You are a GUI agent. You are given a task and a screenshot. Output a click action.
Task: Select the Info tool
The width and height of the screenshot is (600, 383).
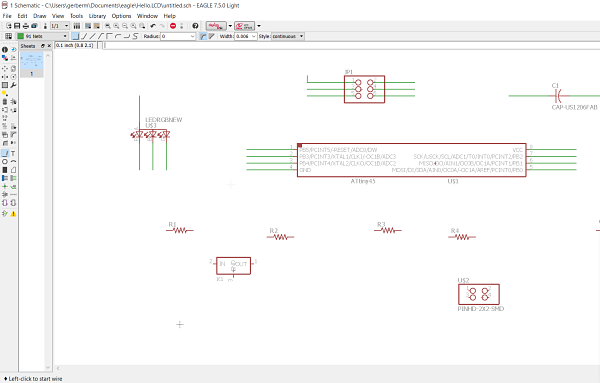tap(5, 49)
